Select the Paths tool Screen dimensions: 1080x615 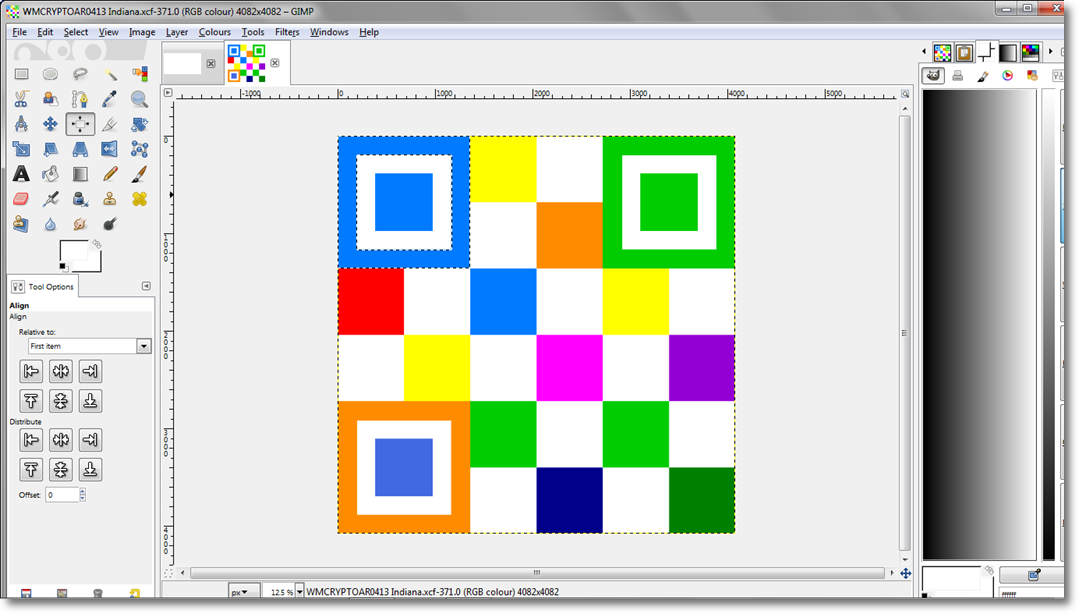80,99
